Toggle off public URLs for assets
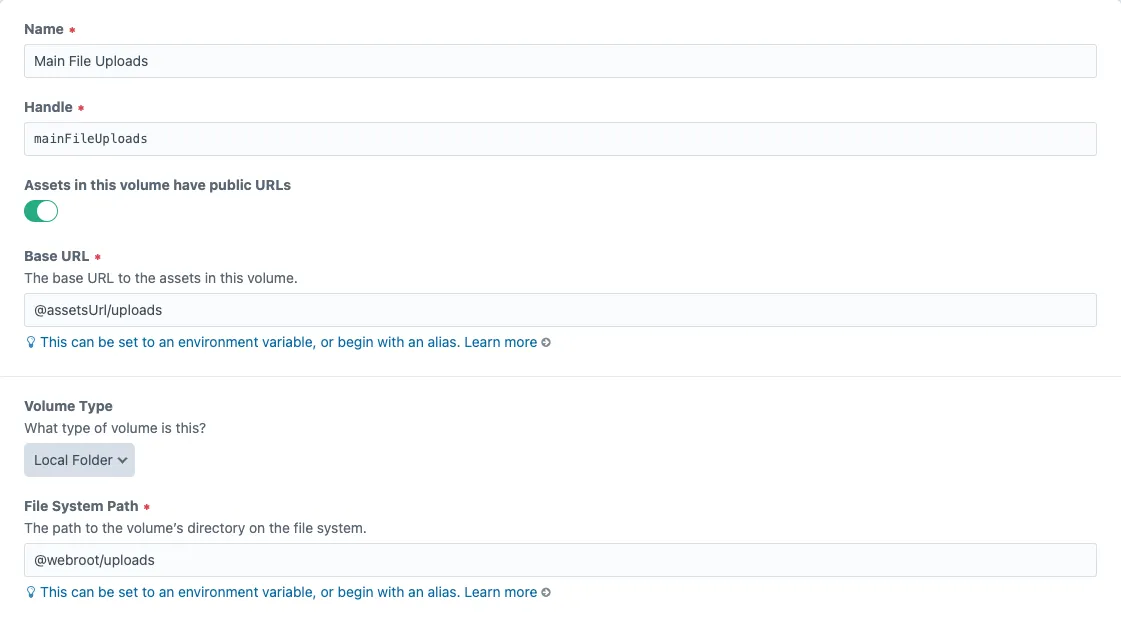Image resolution: width=1121 pixels, height=626 pixels. (41, 211)
